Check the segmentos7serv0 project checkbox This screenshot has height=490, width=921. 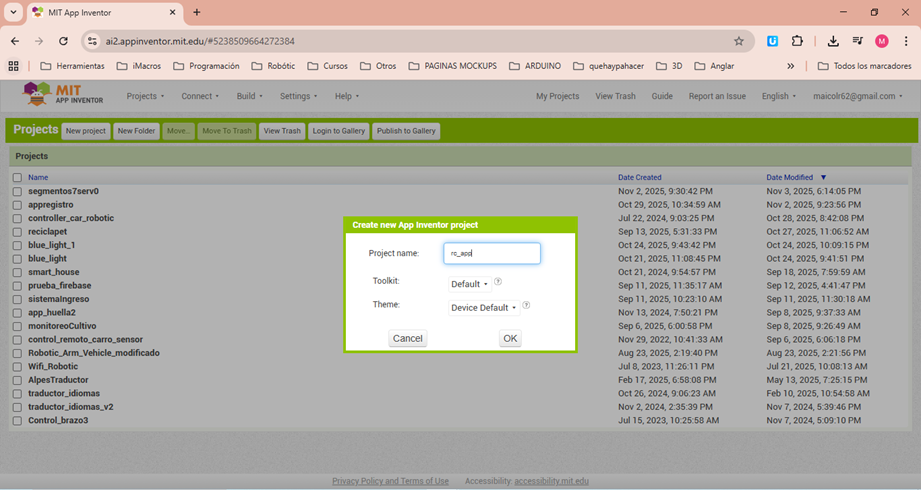coord(17,191)
